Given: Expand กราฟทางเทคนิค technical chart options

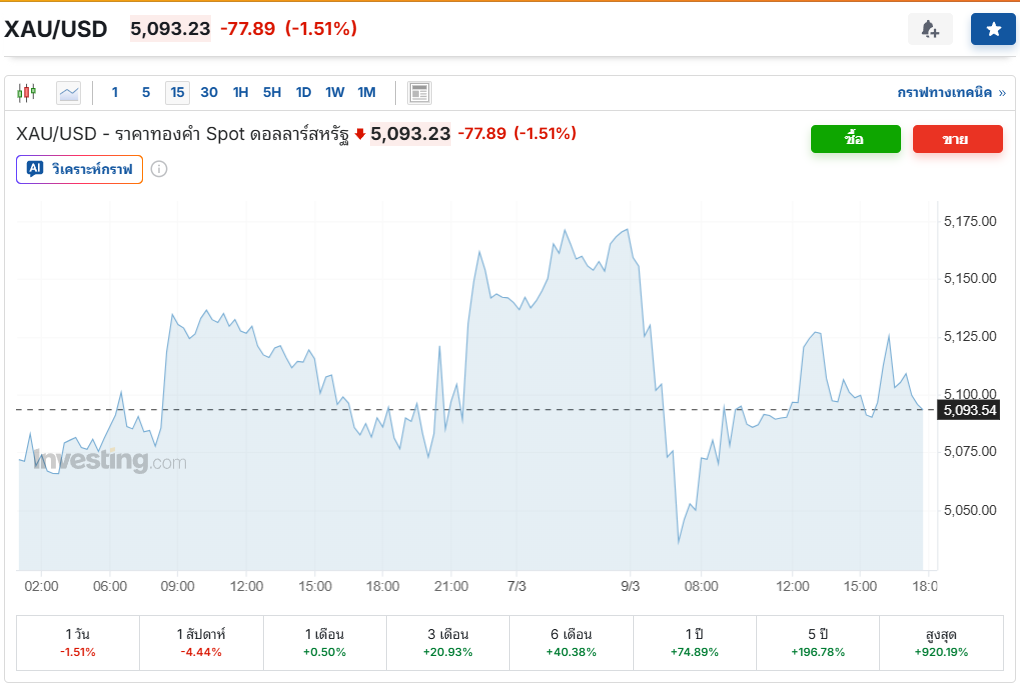Looking at the screenshot, I should [x=950, y=91].
